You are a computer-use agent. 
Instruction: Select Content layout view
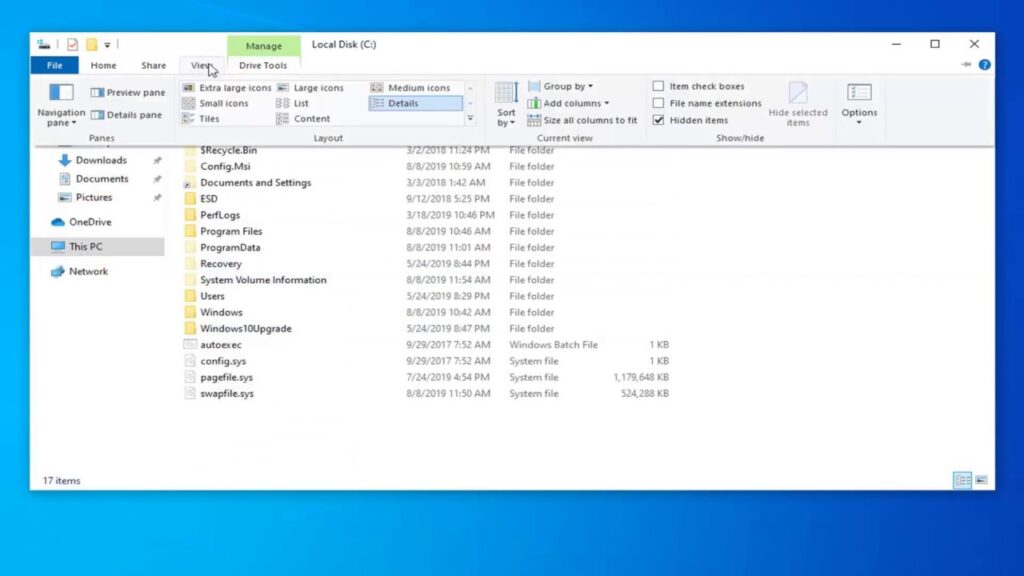tap(311, 118)
